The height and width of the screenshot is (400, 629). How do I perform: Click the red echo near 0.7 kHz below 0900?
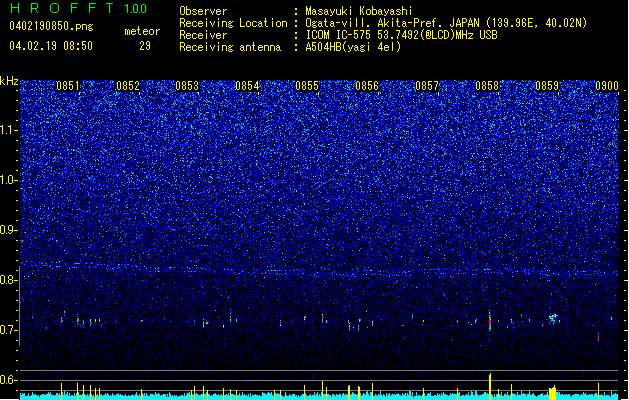[599, 337]
